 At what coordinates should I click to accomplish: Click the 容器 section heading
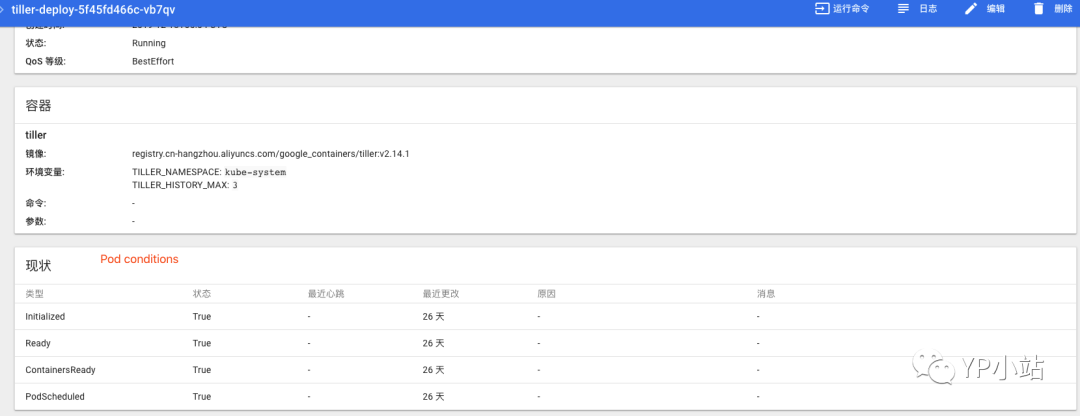click(39, 106)
